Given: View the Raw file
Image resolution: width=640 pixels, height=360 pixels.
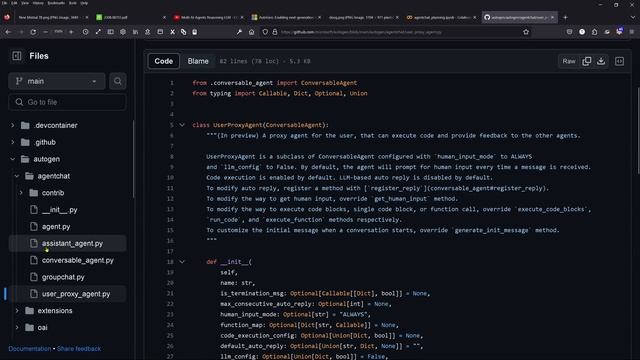Looking at the screenshot, I should point(569,61).
